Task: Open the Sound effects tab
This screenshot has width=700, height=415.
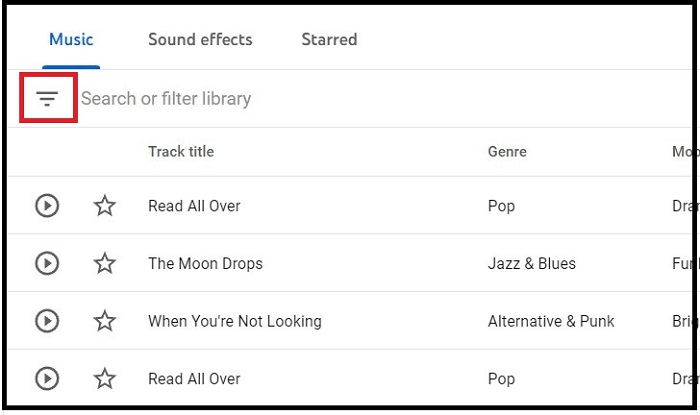Action: coord(200,40)
